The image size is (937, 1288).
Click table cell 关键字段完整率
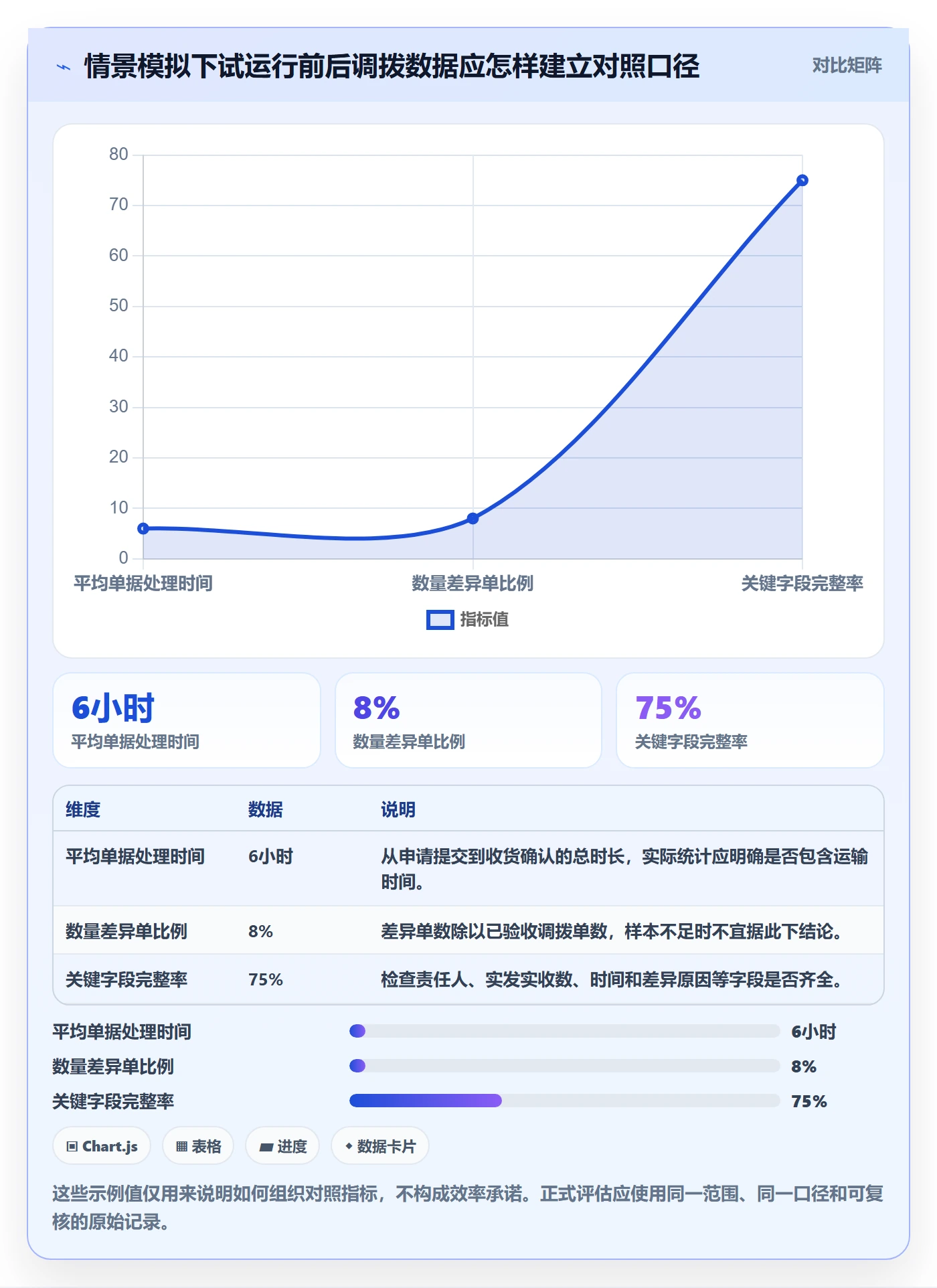tap(126, 979)
